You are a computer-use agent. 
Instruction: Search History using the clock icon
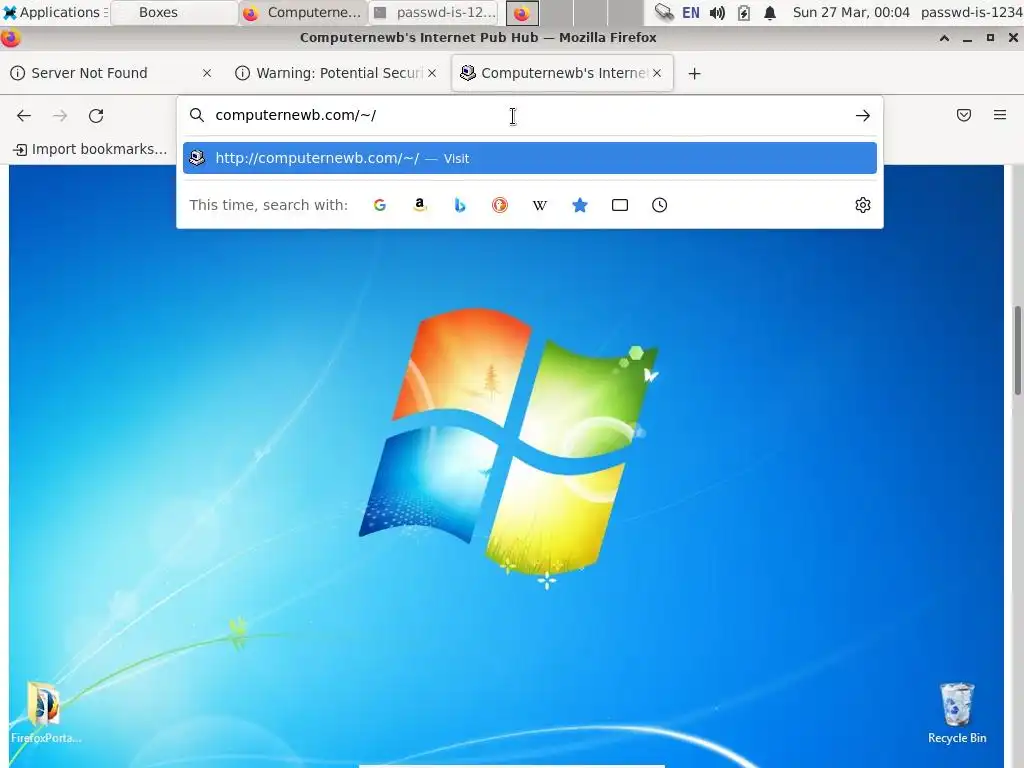coord(660,205)
